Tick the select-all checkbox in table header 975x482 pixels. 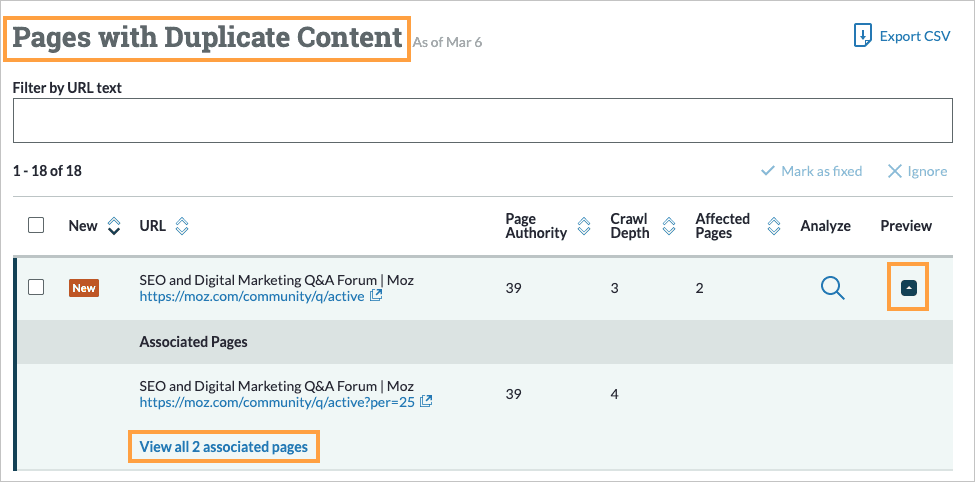[36, 226]
